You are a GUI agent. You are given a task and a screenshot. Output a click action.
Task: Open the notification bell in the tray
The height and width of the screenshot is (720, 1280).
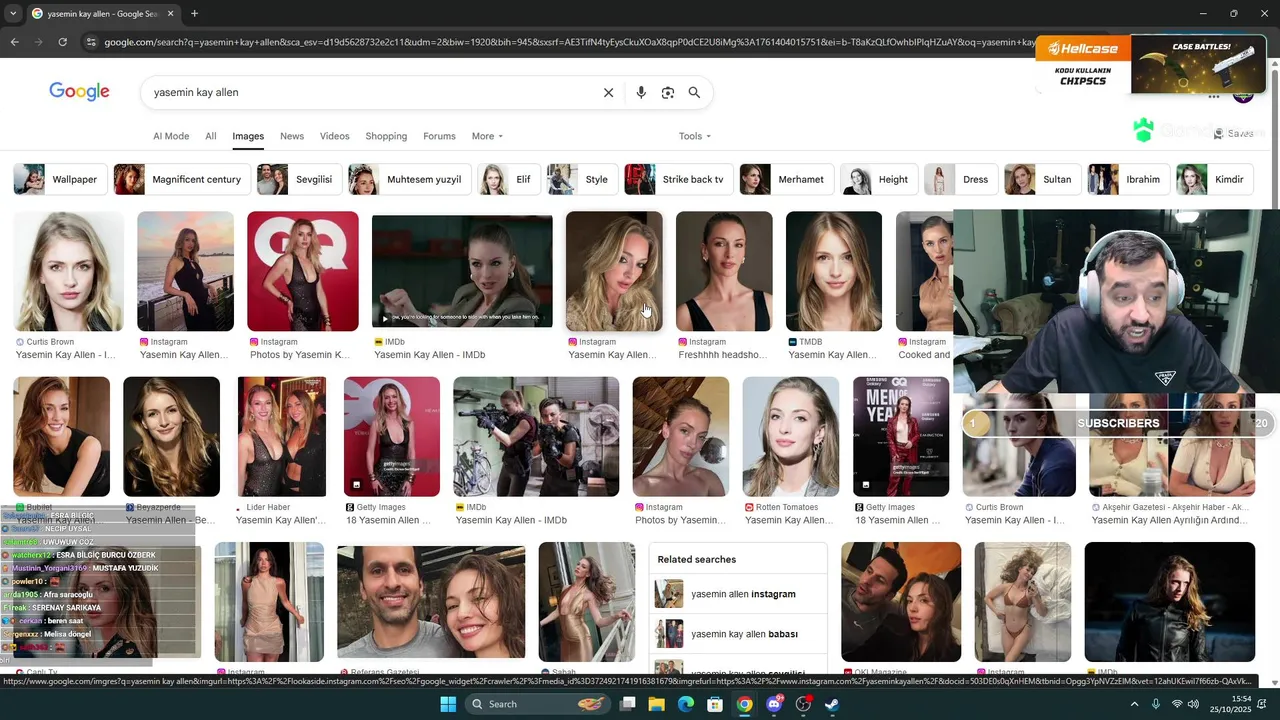[x=1262, y=704]
